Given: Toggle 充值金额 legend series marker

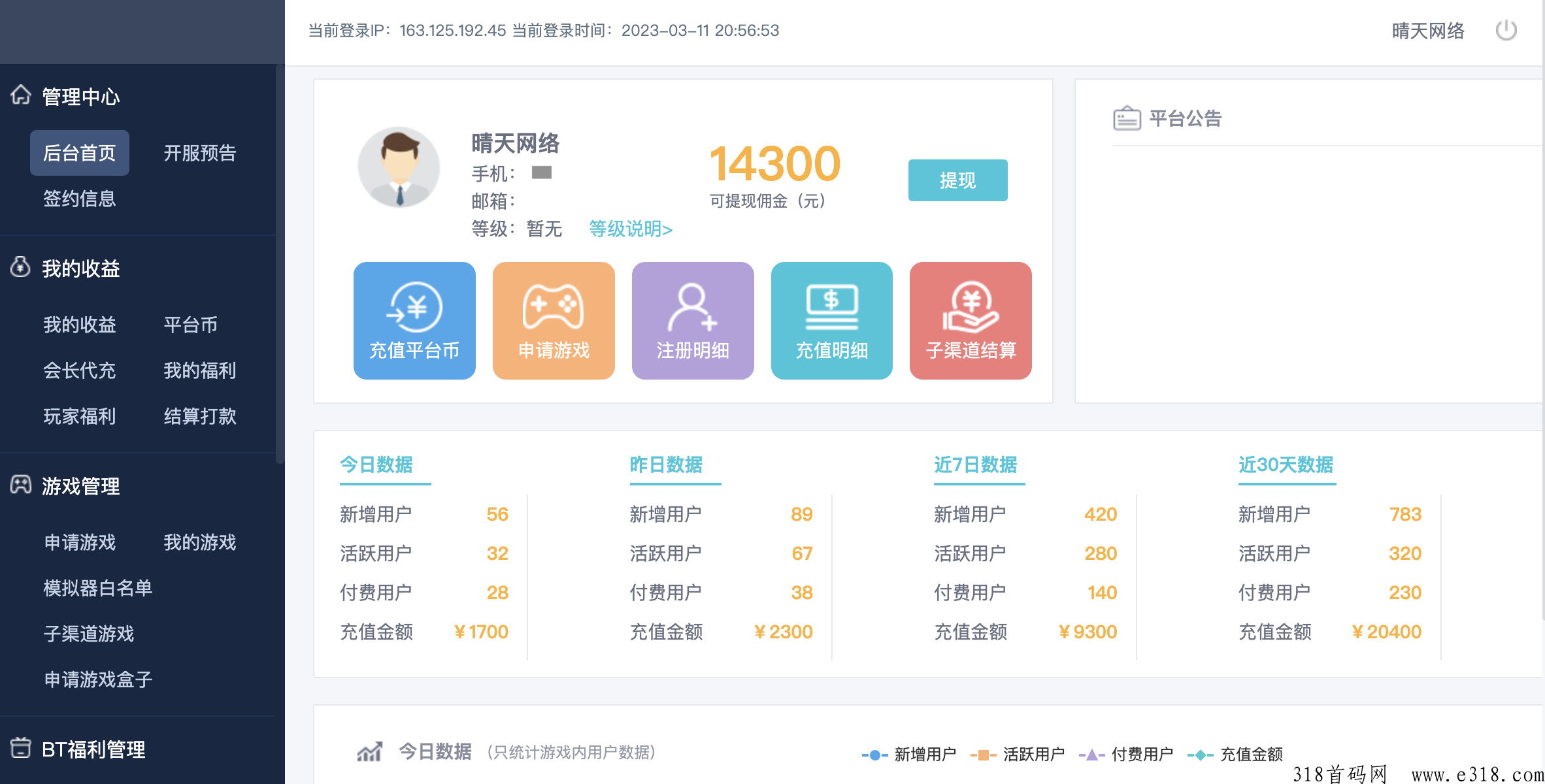Looking at the screenshot, I should click(x=1201, y=755).
